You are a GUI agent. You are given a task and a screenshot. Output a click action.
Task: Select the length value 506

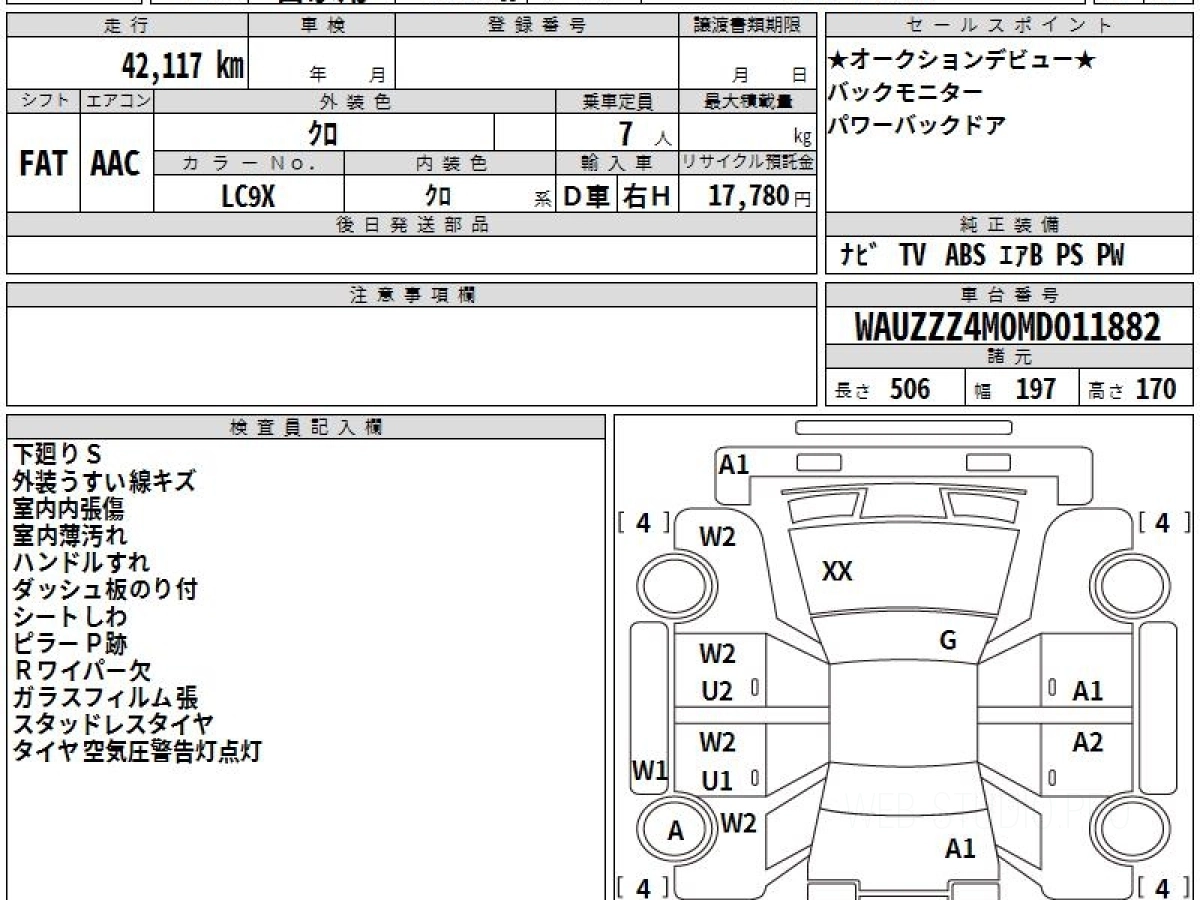pos(910,389)
